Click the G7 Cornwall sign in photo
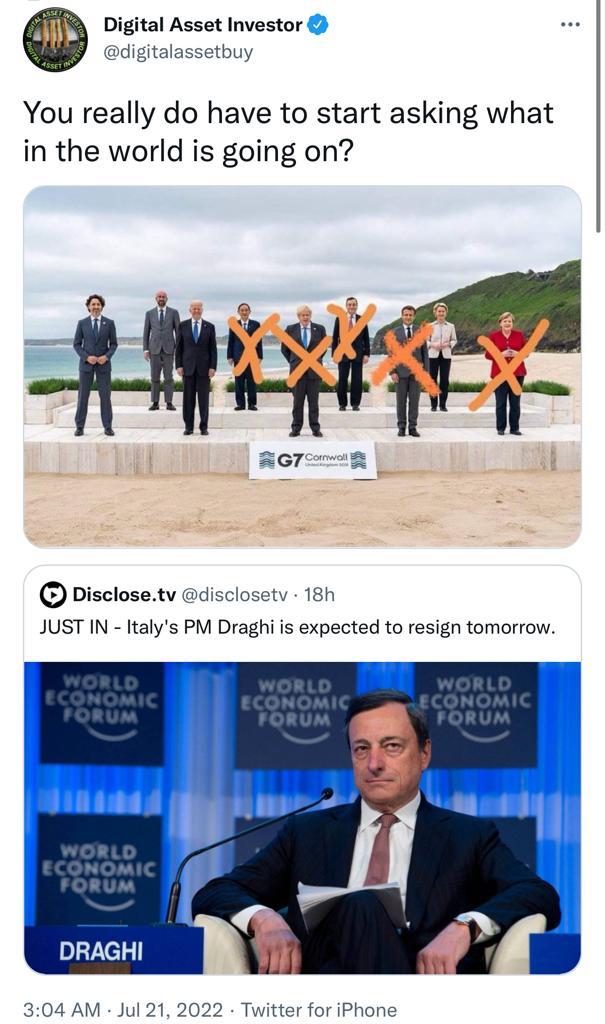Viewport: 605px width, 1024px height. (x=312, y=459)
